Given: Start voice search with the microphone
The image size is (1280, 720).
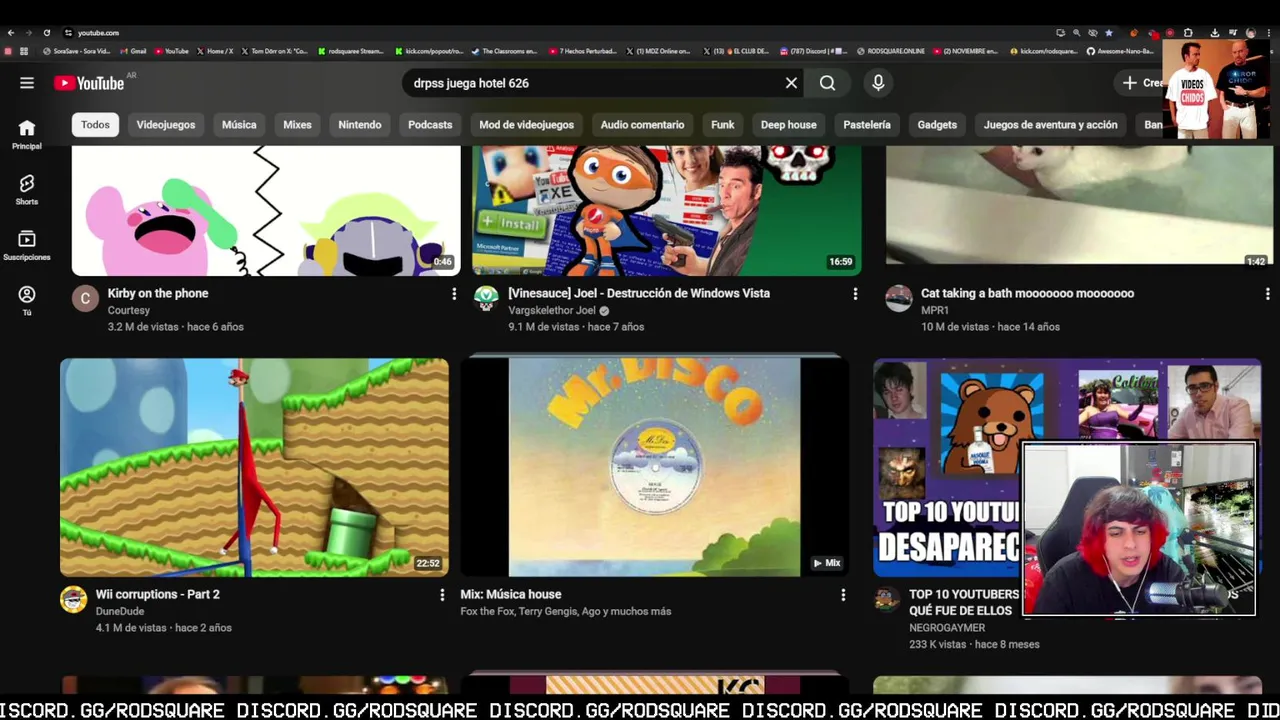Looking at the screenshot, I should (878, 83).
